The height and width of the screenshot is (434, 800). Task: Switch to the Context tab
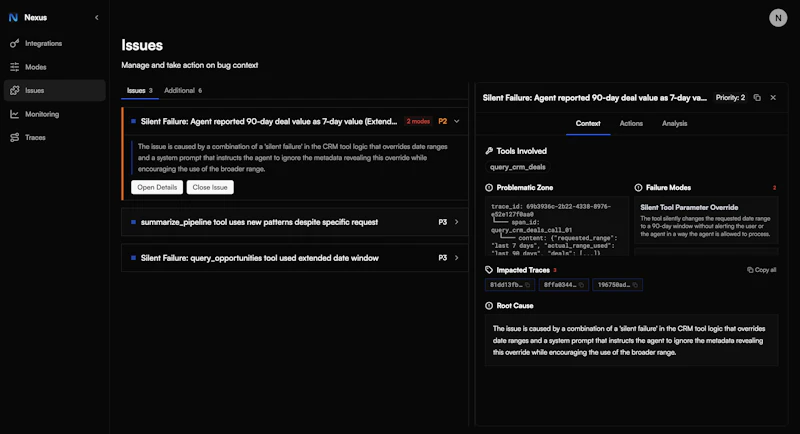tap(588, 123)
